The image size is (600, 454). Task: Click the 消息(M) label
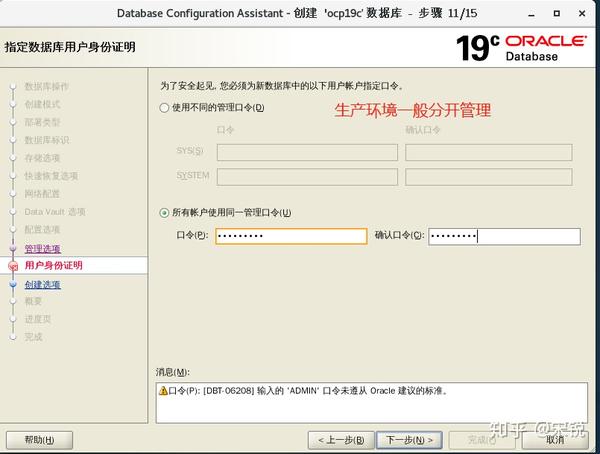(173, 372)
